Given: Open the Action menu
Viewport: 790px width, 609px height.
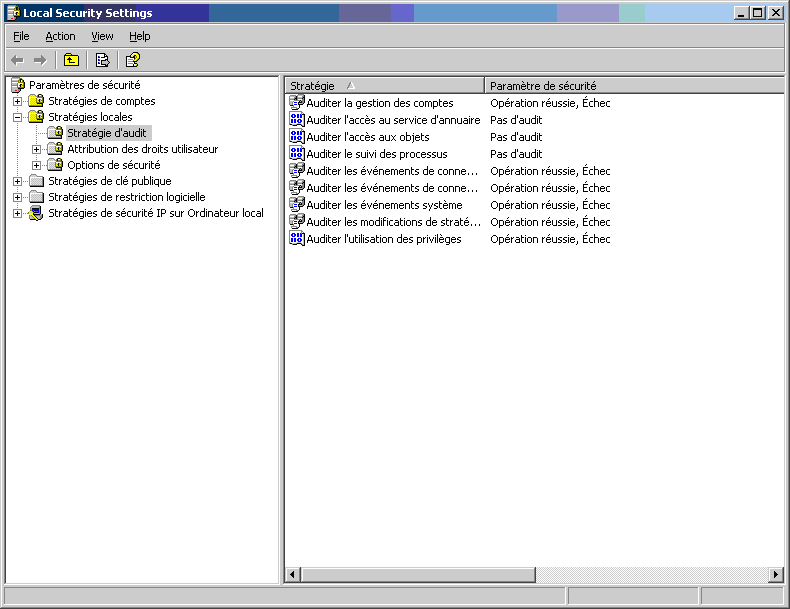Looking at the screenshot, I should 60,36.
